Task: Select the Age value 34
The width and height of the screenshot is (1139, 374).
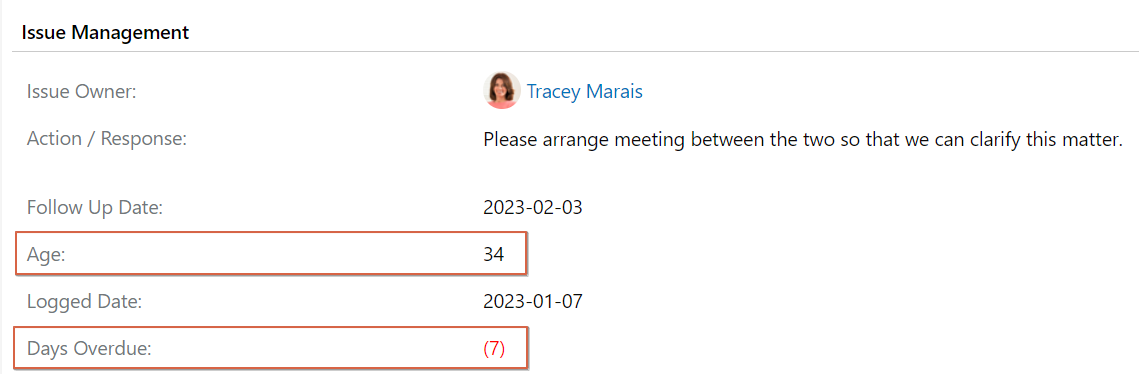Action: point(493,254)
